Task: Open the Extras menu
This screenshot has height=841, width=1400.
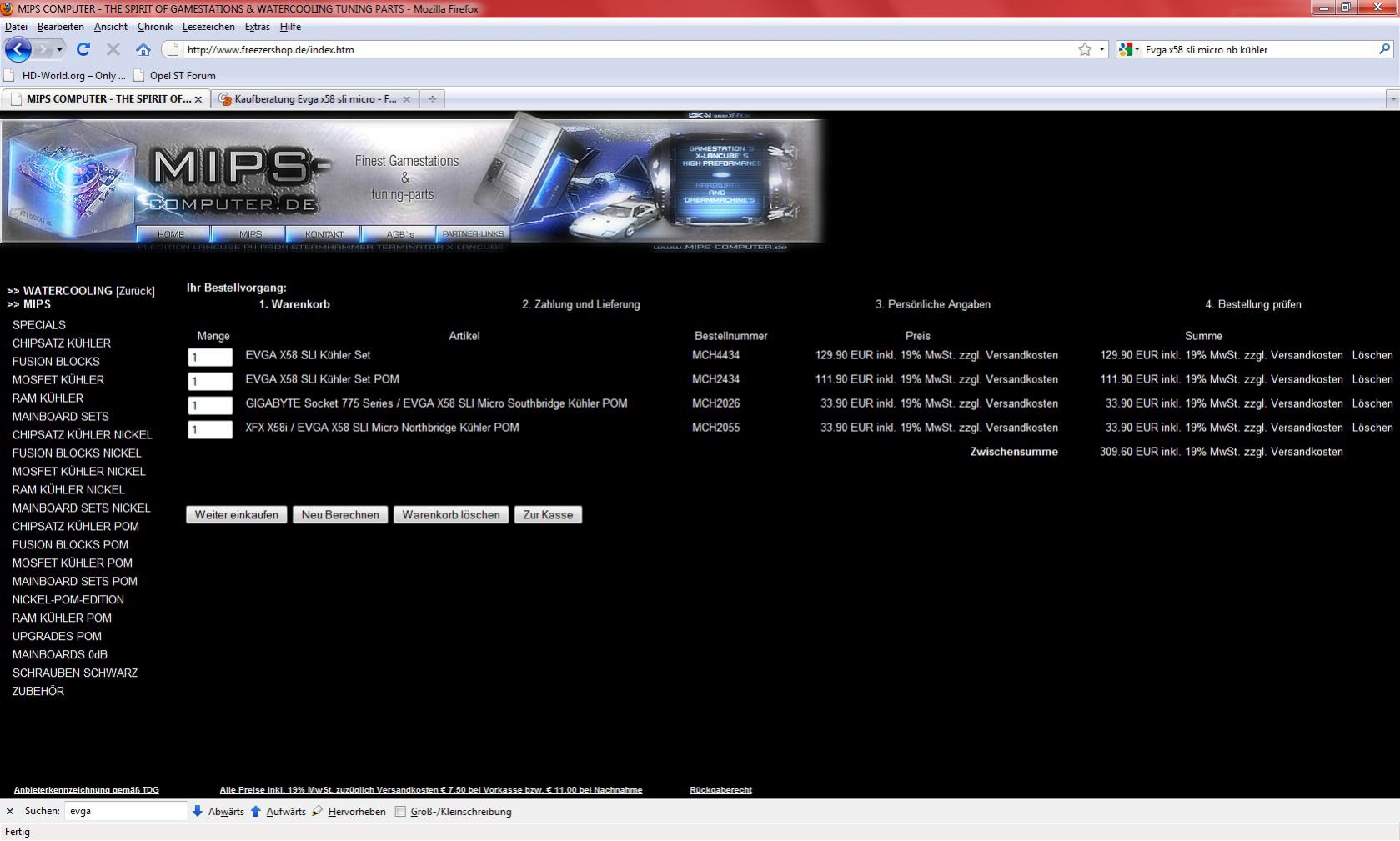Action: pos(257,27)
